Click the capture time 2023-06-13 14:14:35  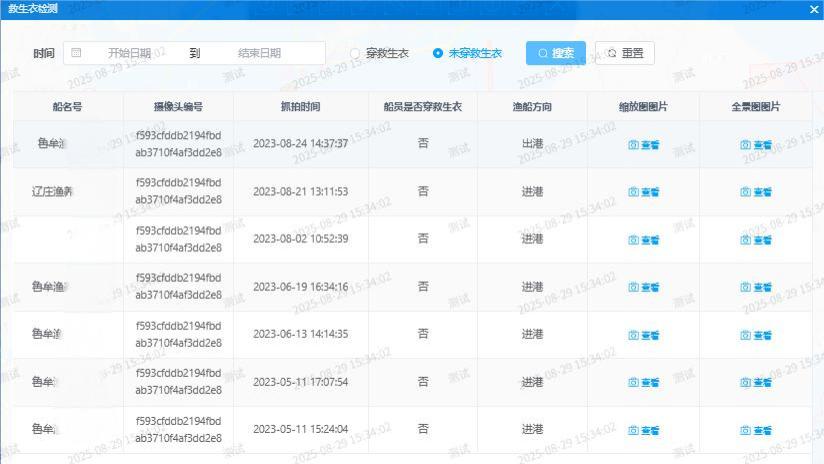301,334
